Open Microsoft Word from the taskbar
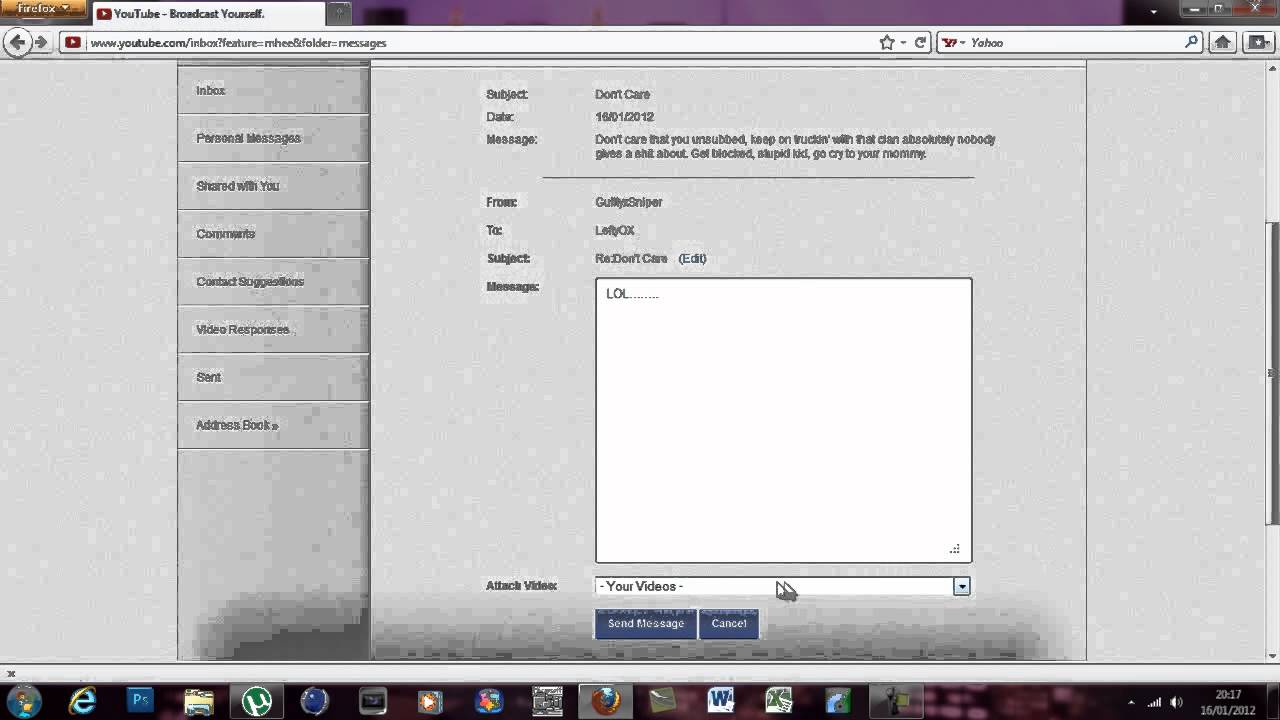Screen dimensions: 1280x720 point(720,700)
